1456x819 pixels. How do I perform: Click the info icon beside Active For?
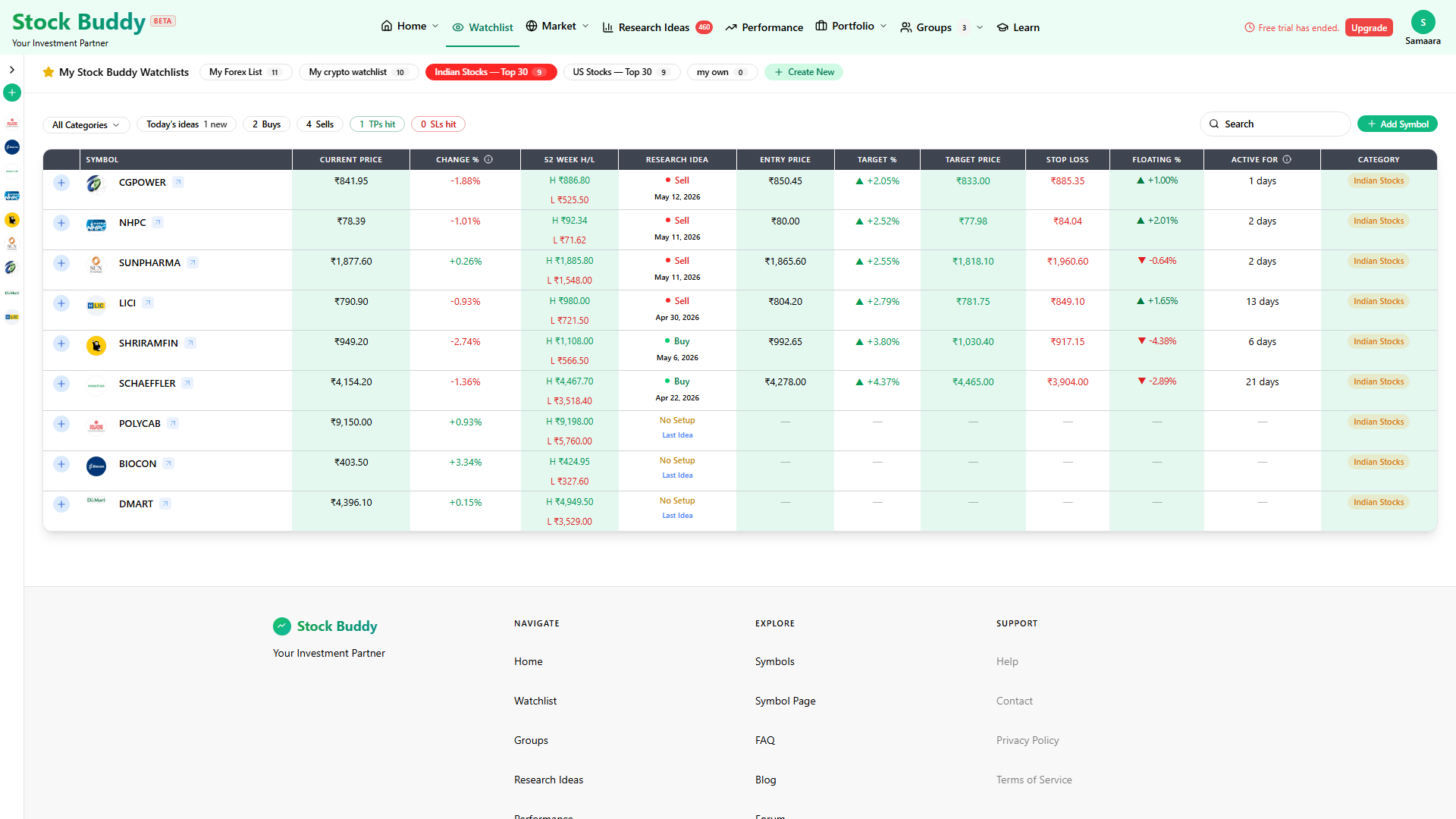[x=1287, y=159]
